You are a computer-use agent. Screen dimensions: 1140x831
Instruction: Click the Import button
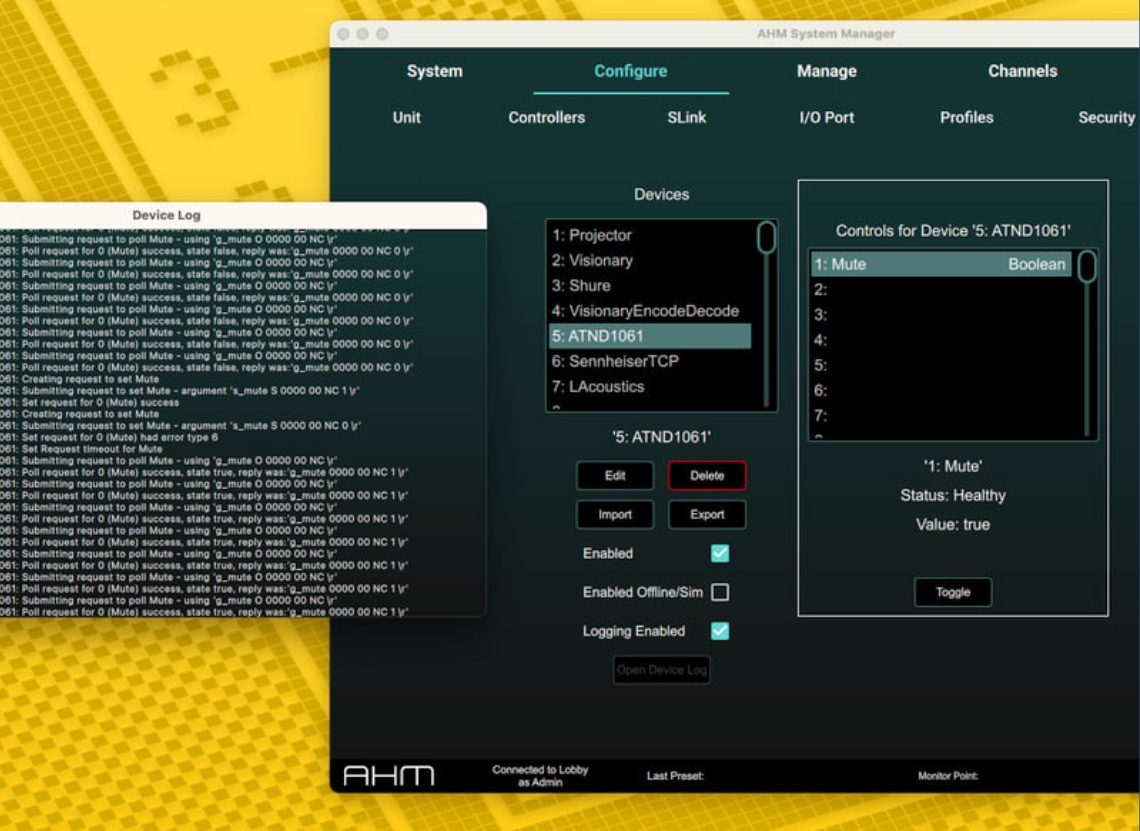click(615, 515)
